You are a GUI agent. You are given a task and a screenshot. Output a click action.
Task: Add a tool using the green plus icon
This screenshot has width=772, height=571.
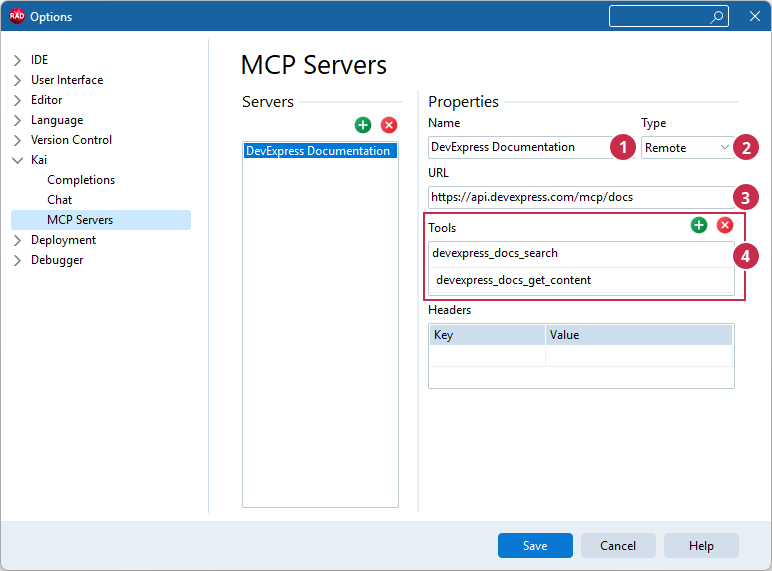699,225
